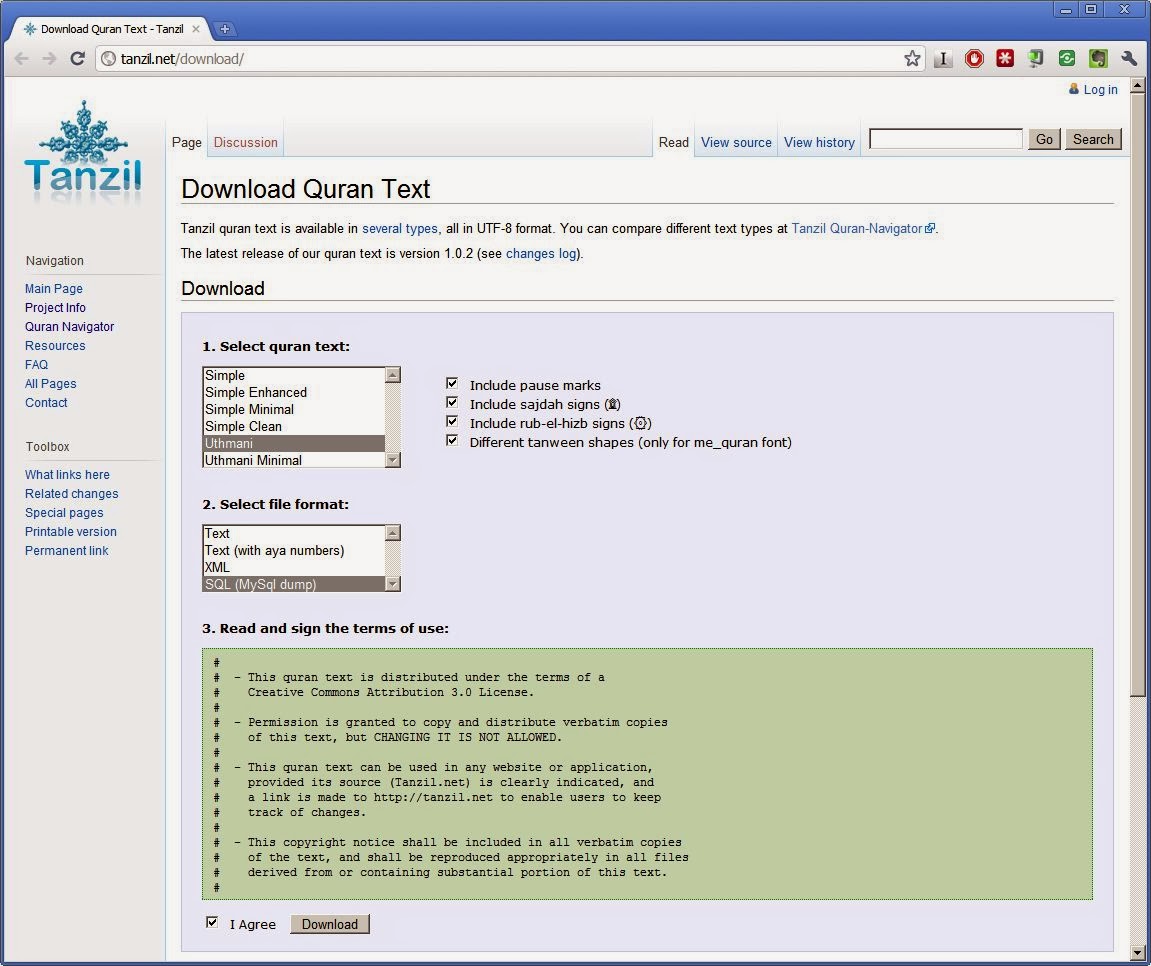Click the Instapaper 'I' extension icon
Image resolution: width=1151 pixels, height=966 pixels.
pyautogui.click(x=943, y=59)
